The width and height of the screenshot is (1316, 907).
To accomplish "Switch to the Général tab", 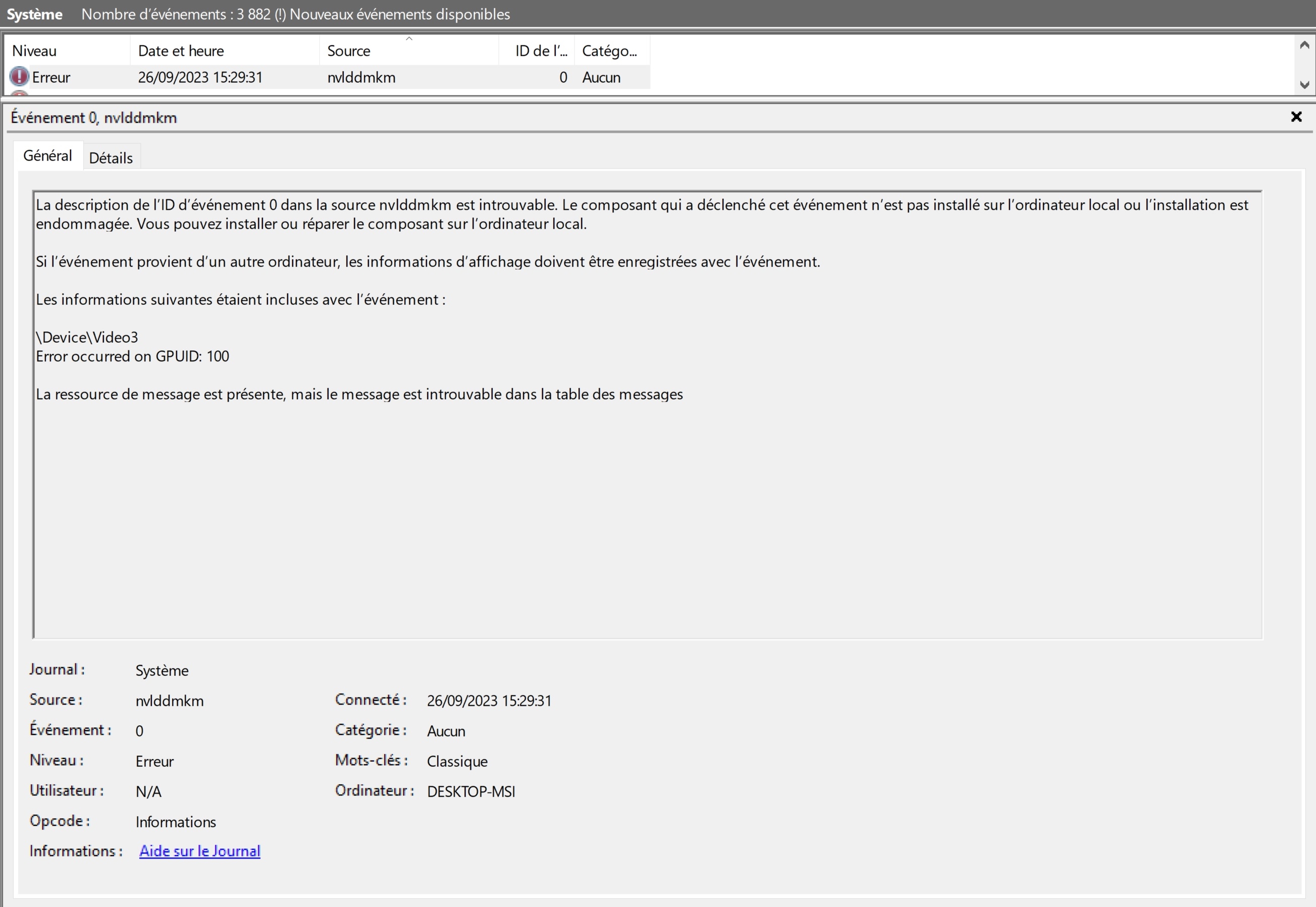I will click(x=48, y=156).
